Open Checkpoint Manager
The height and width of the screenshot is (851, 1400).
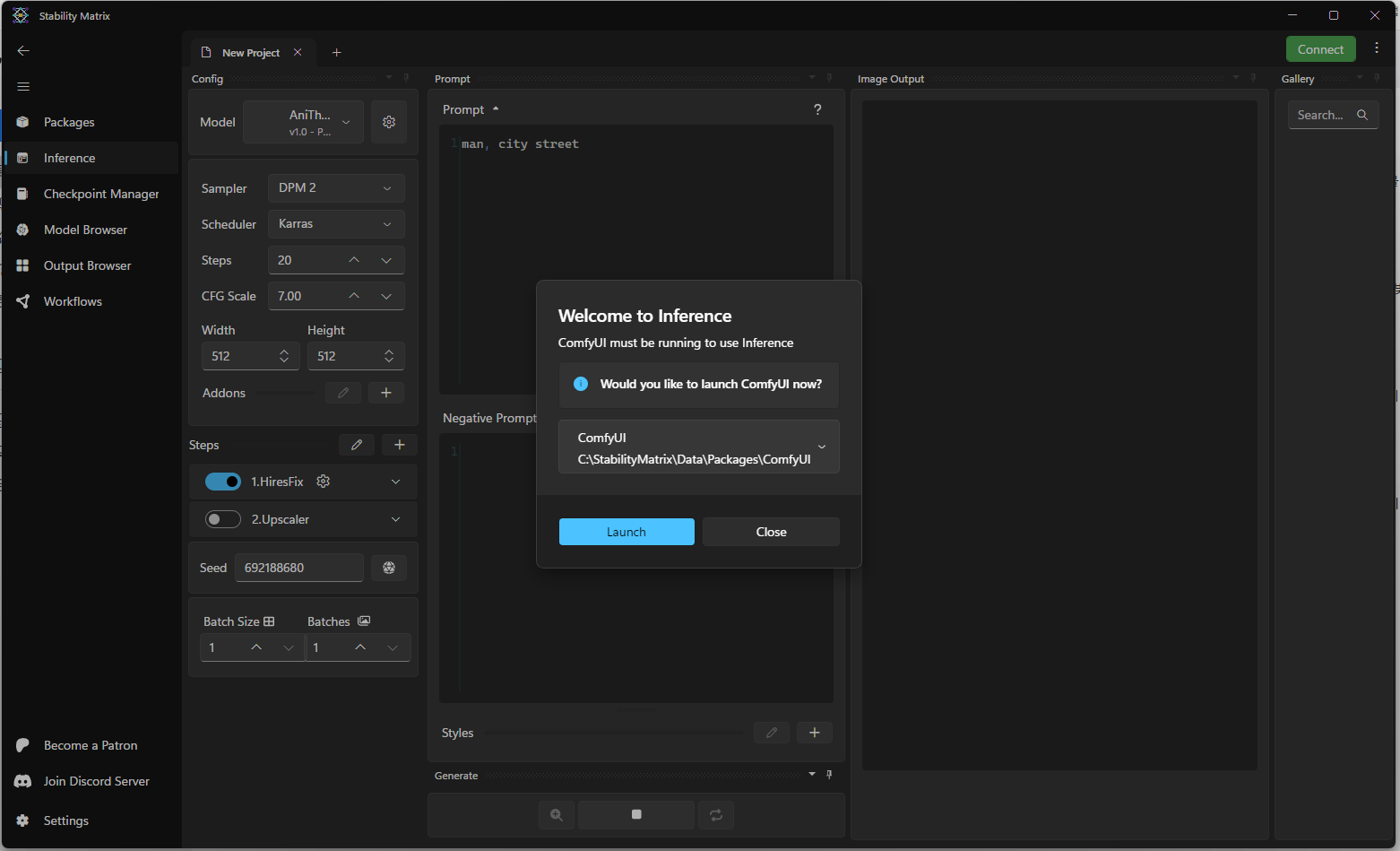point(90,194)
